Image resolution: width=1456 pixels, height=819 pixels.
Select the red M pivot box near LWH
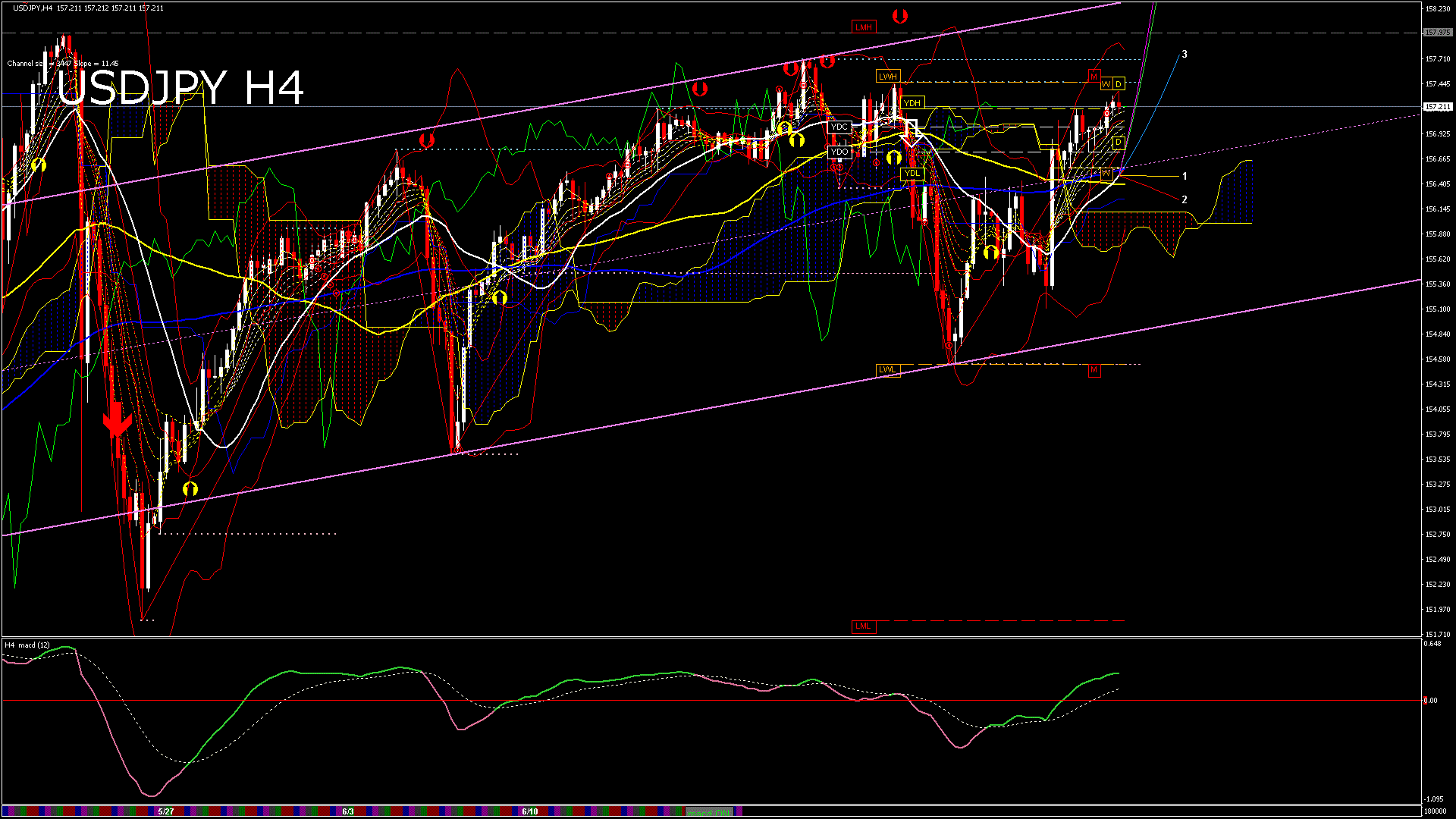(x=1094, y=77)
